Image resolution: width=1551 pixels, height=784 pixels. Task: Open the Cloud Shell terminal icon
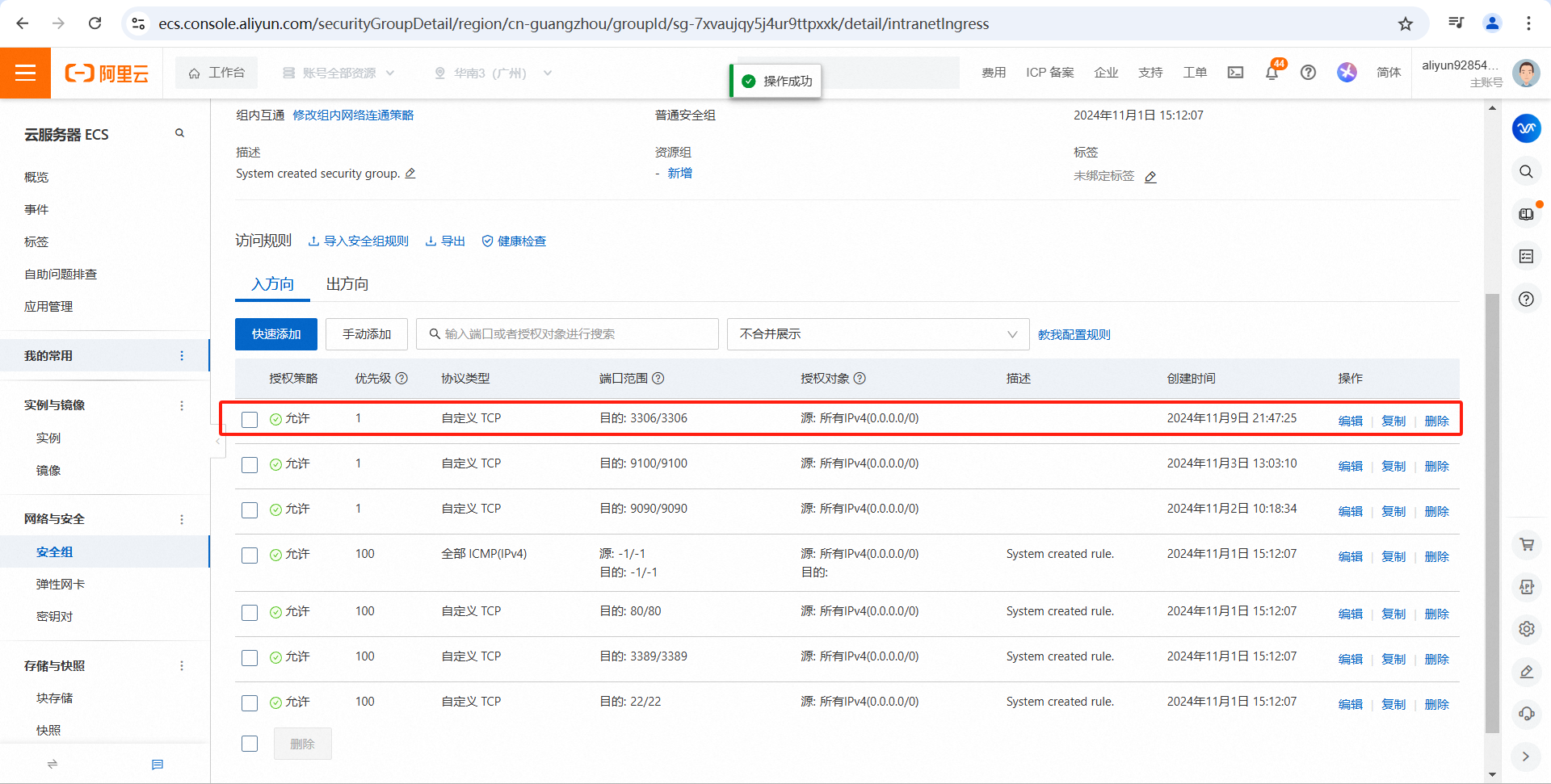pos(1235,73)
